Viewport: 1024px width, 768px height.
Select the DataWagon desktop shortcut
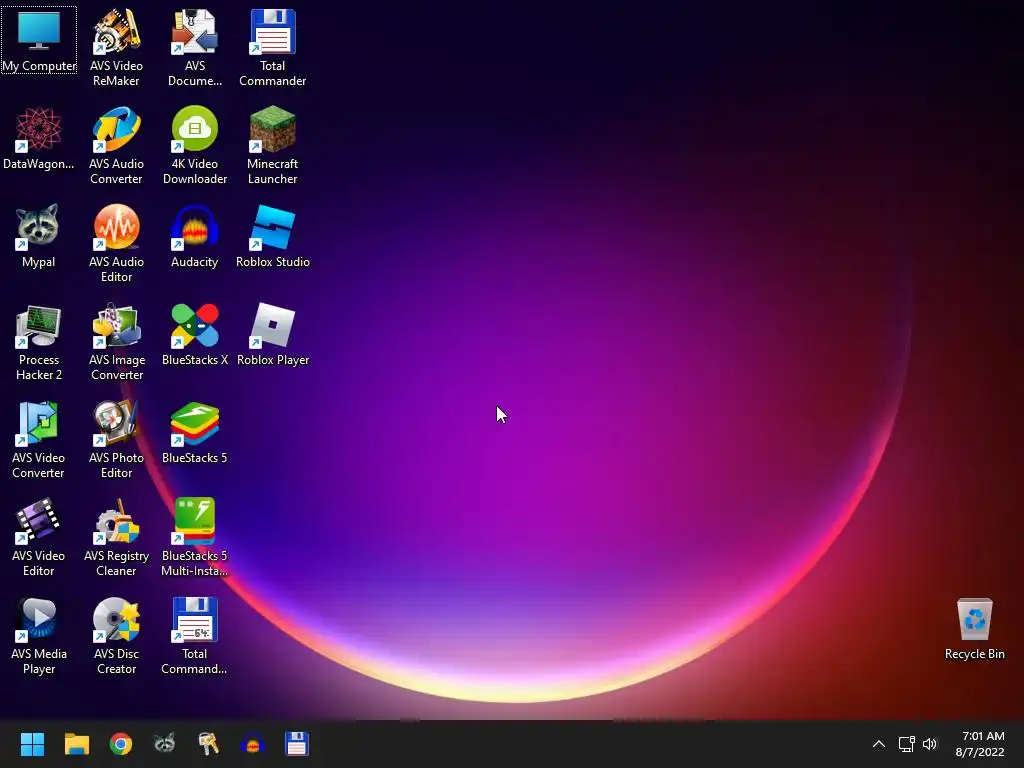coord(39,138)
